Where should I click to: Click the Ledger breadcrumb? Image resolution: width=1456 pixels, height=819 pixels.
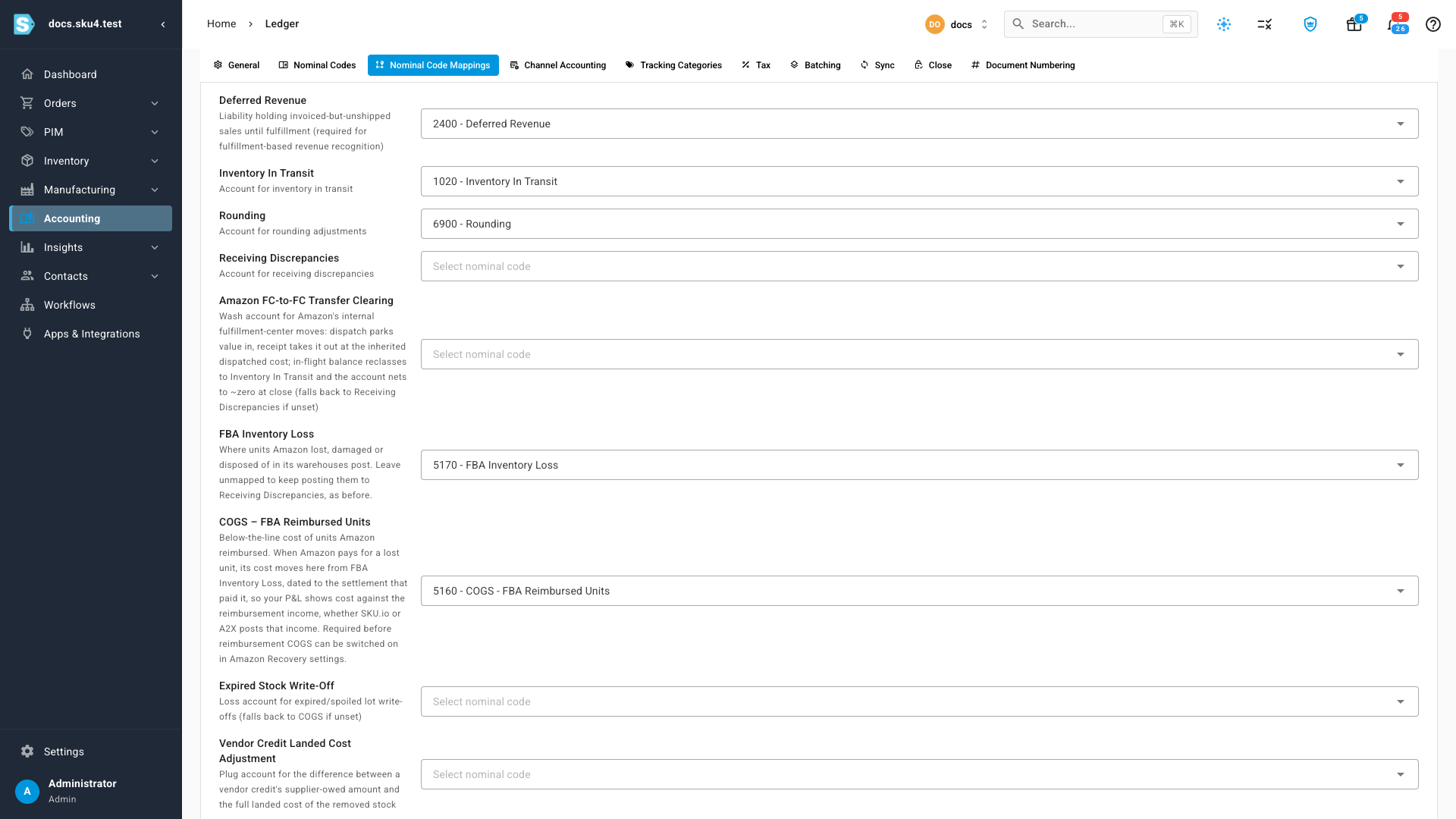click(282, 24)
